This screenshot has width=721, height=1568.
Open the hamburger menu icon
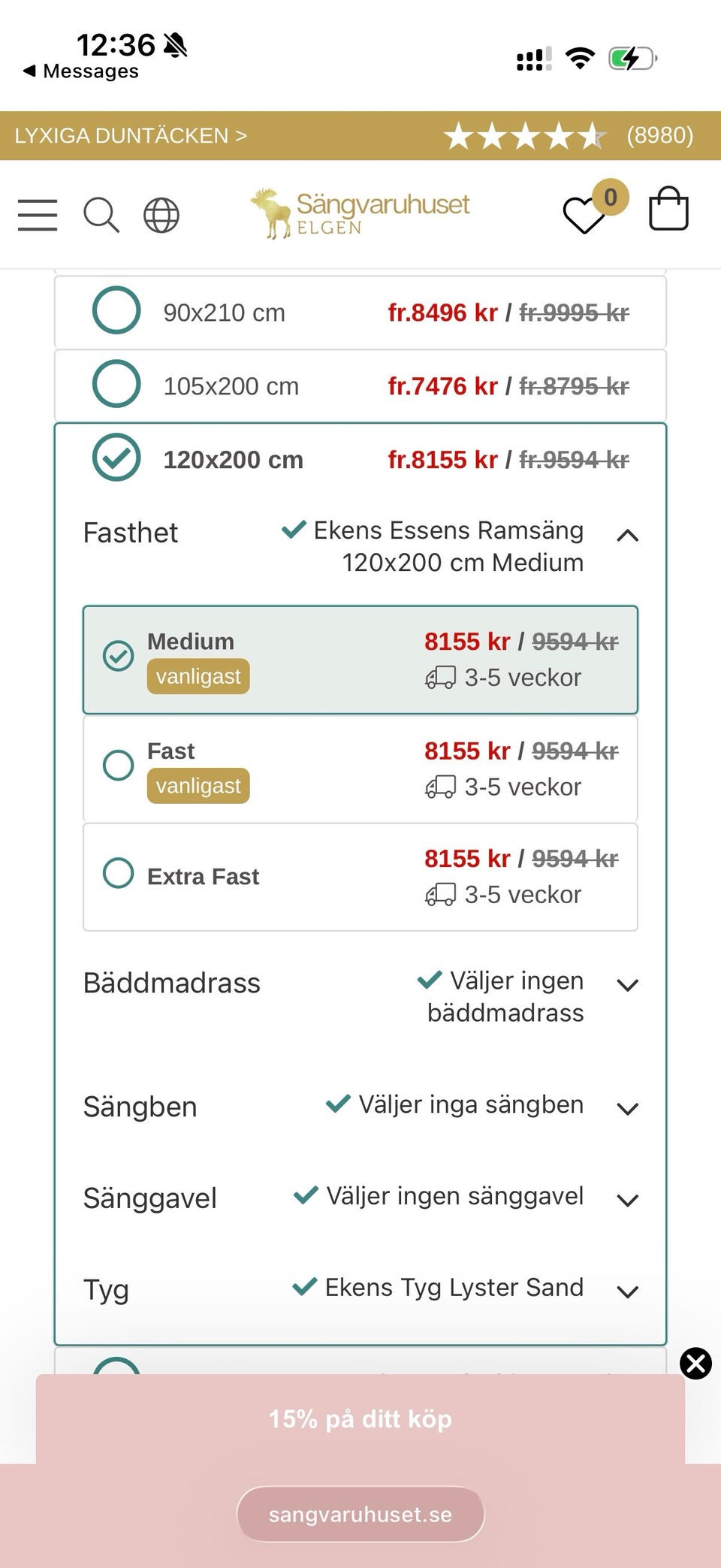point(38,215)
